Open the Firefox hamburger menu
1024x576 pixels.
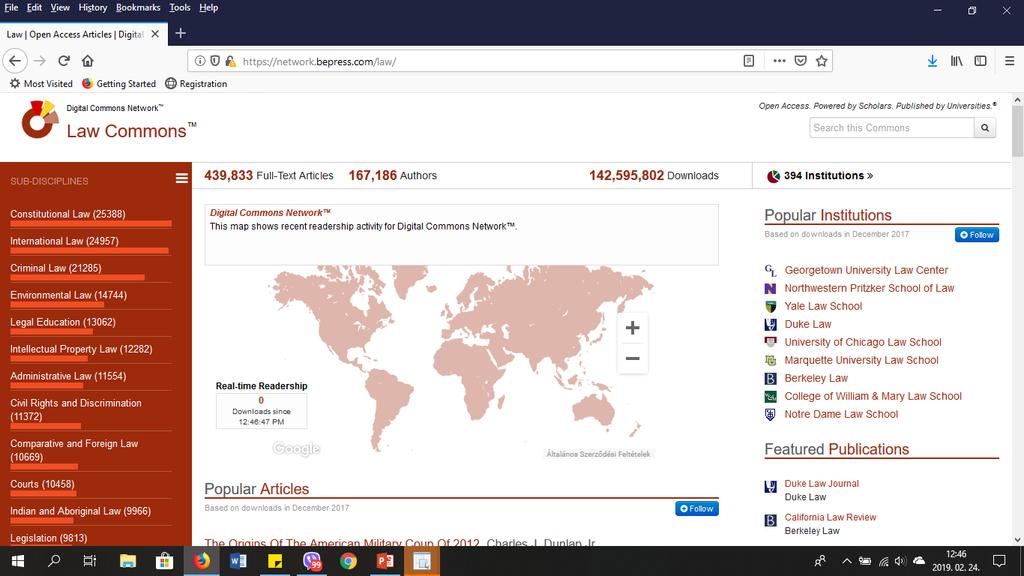[1009, 61]
